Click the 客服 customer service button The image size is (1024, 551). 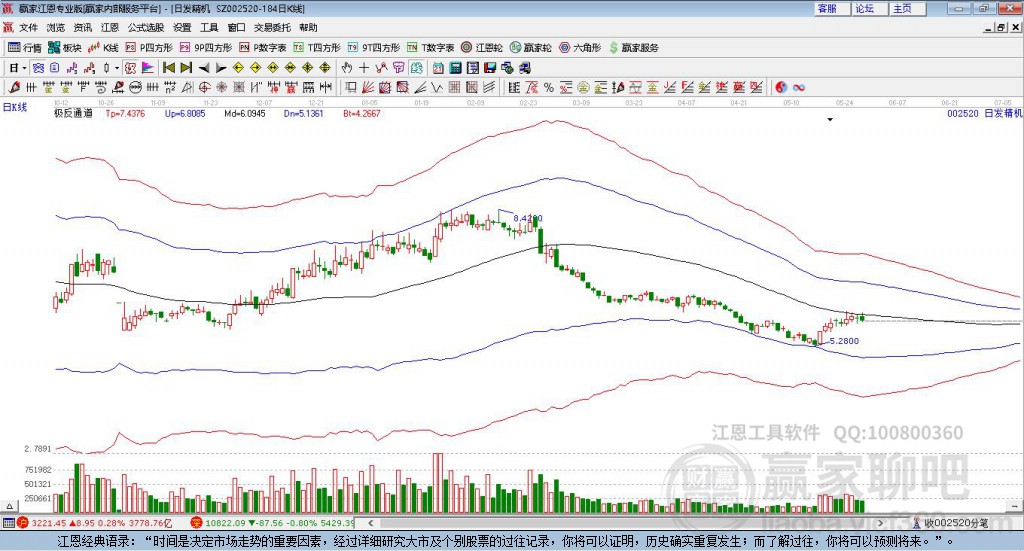click(831, 8)
